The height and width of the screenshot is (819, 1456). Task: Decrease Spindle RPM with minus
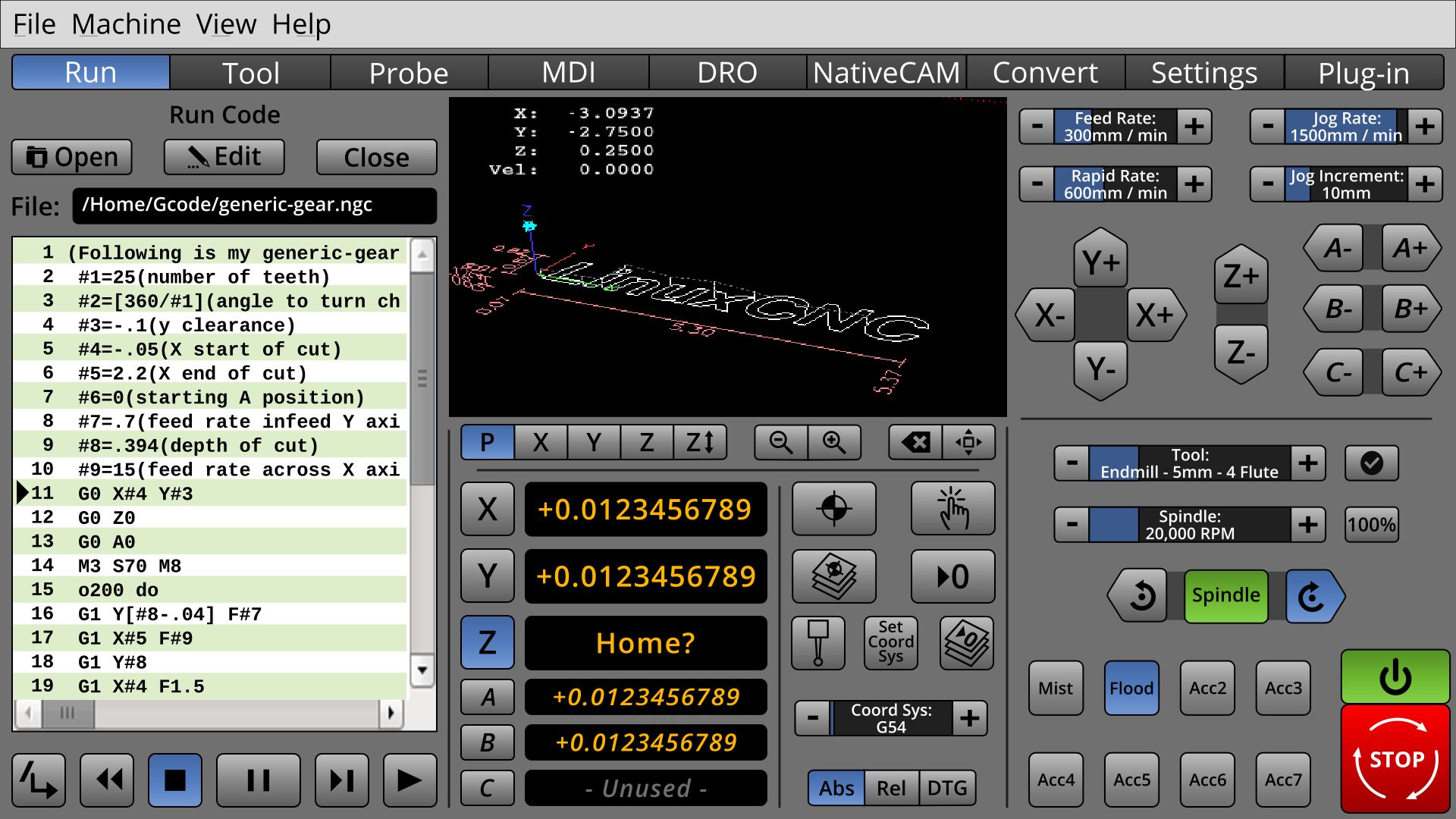pos(1072,524)
